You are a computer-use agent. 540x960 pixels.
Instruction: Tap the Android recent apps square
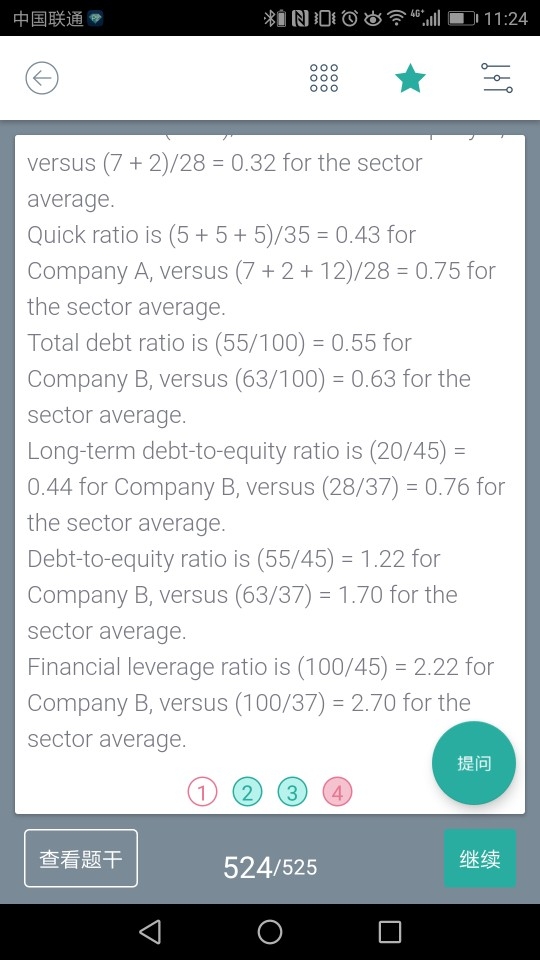click(390, 931)
